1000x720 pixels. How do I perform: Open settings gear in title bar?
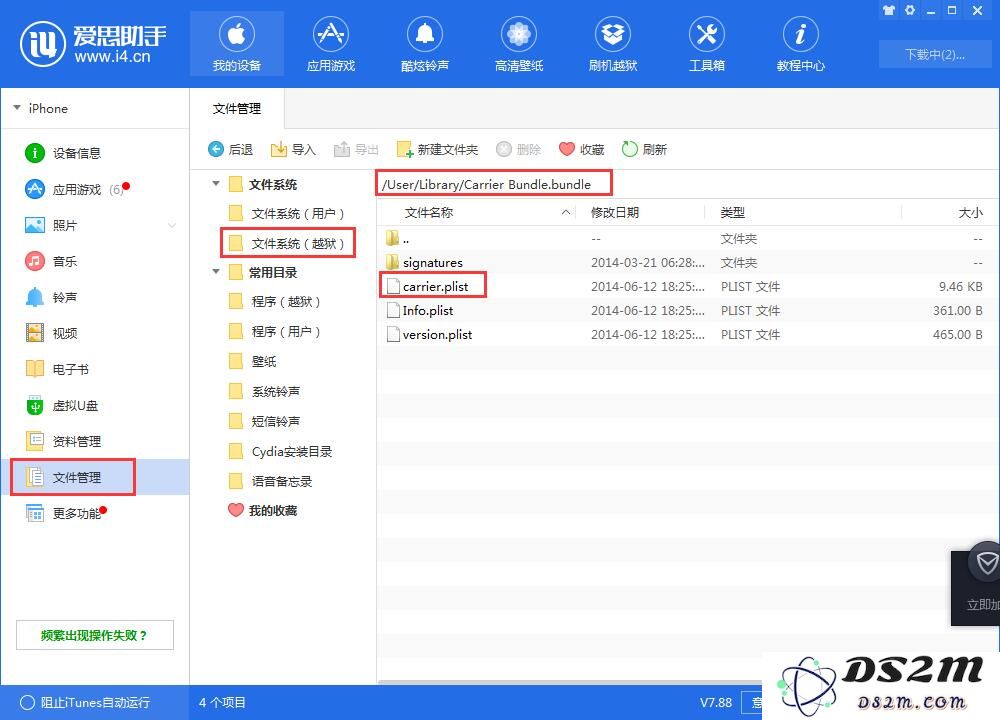pos(910,10)
